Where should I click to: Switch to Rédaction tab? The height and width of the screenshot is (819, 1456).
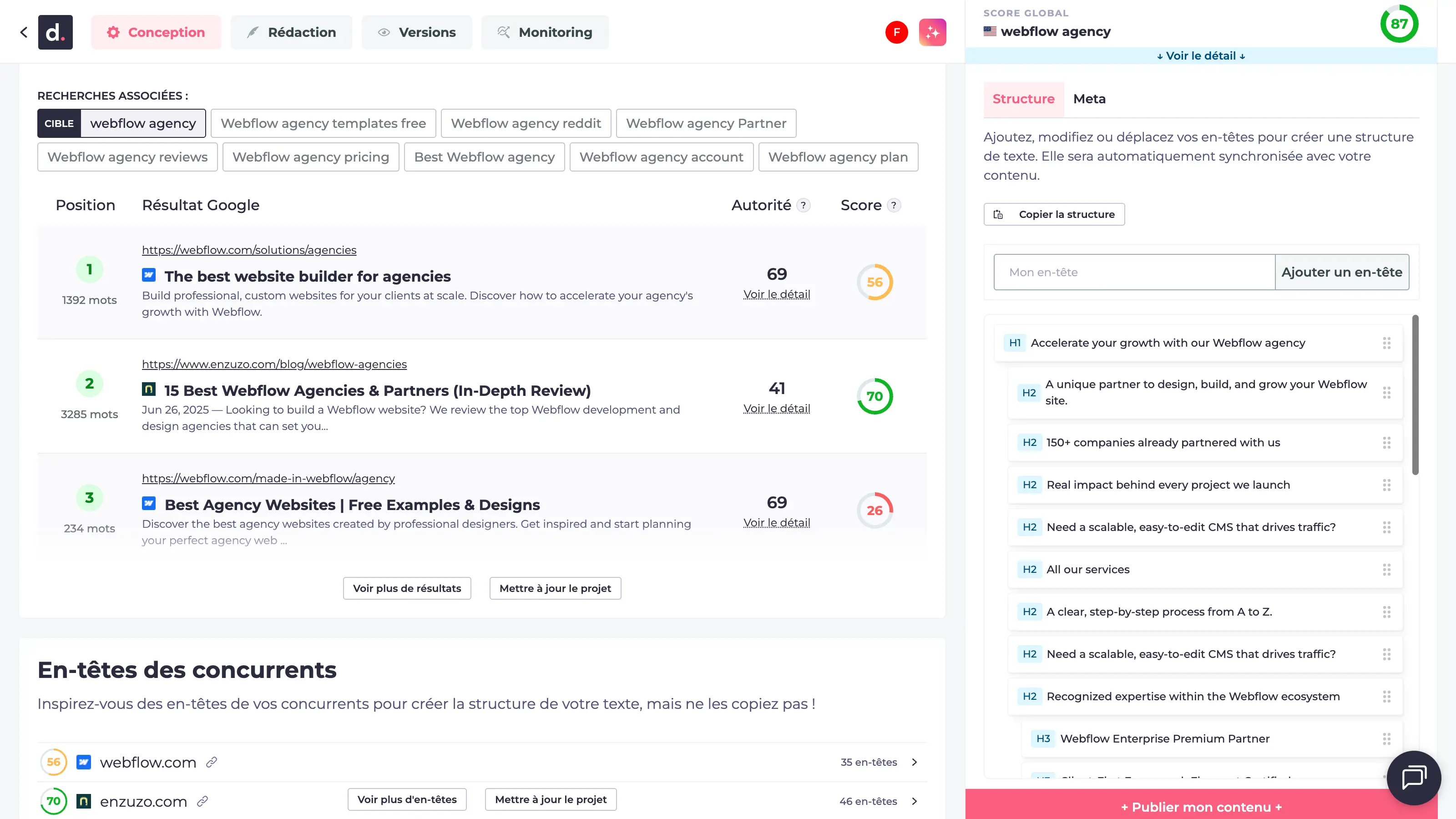point(291,32)
